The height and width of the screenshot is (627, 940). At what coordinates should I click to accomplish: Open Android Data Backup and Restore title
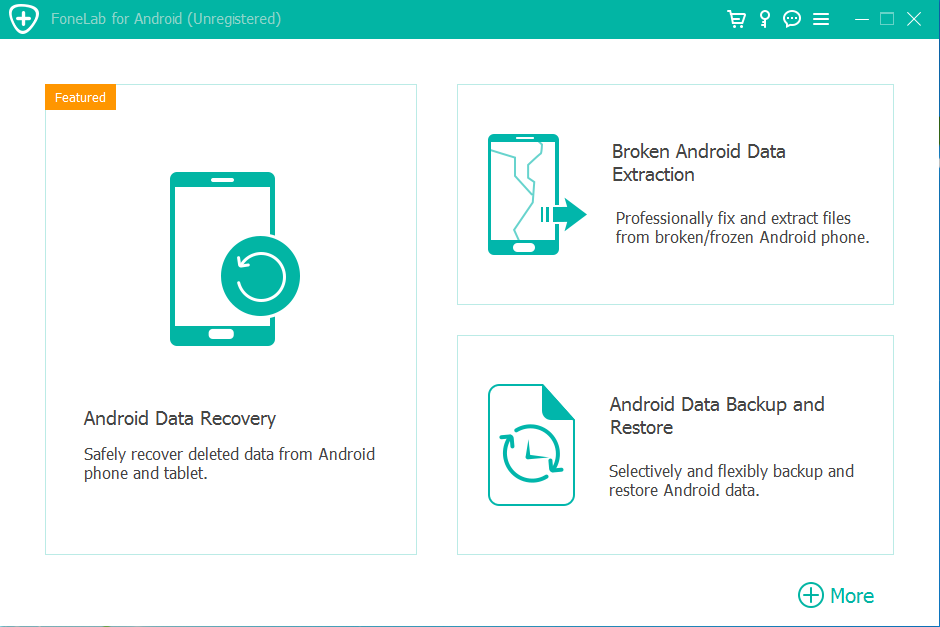716,416
